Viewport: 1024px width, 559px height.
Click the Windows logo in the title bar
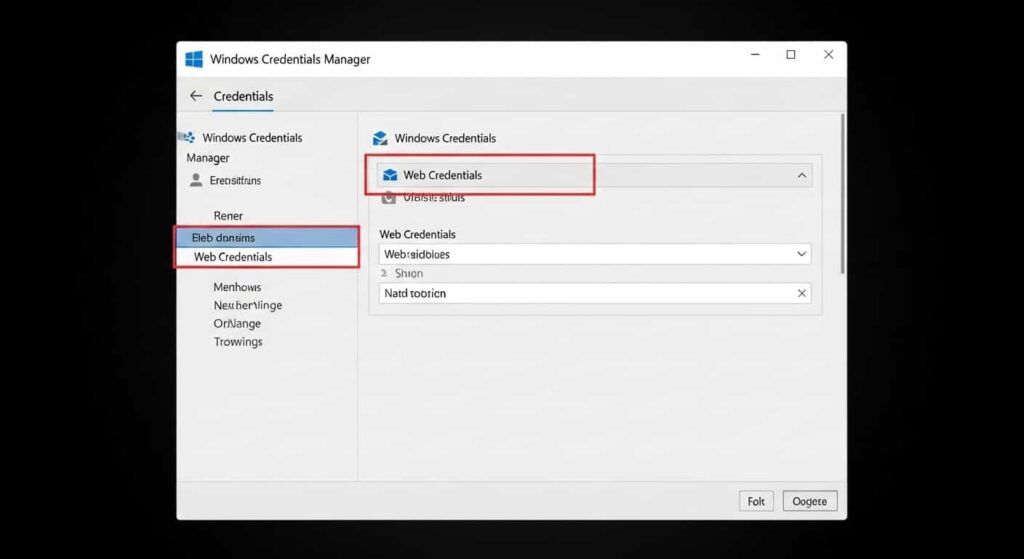[x=194, y=59]
